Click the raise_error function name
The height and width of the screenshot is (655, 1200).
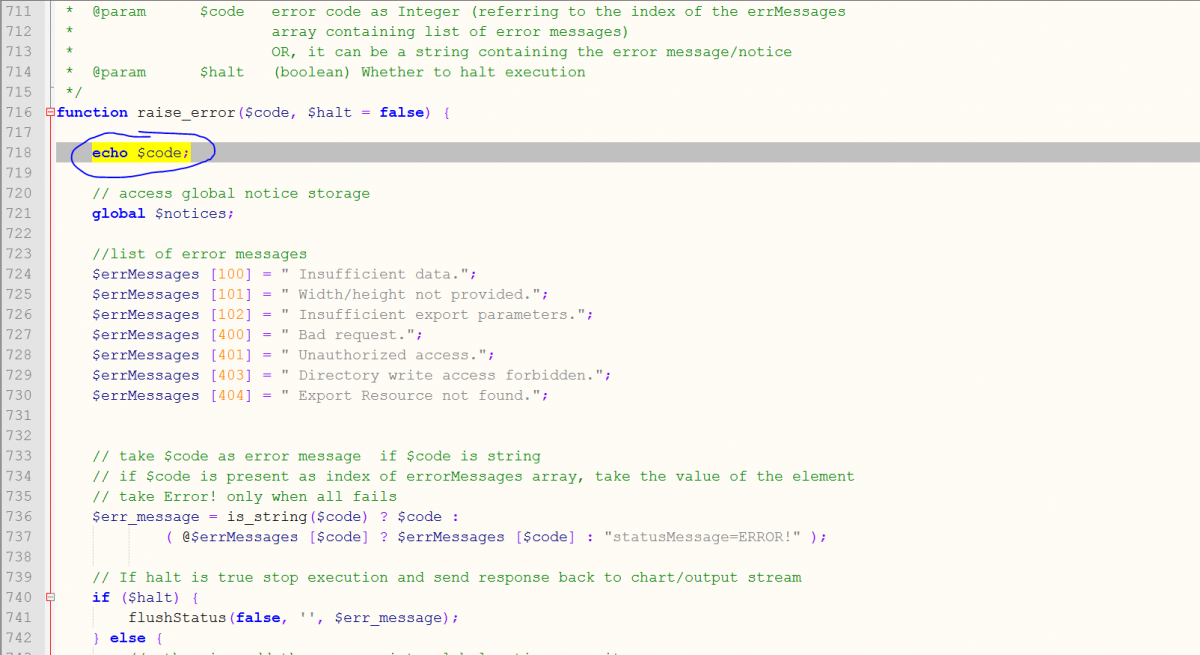coord(186,113)
